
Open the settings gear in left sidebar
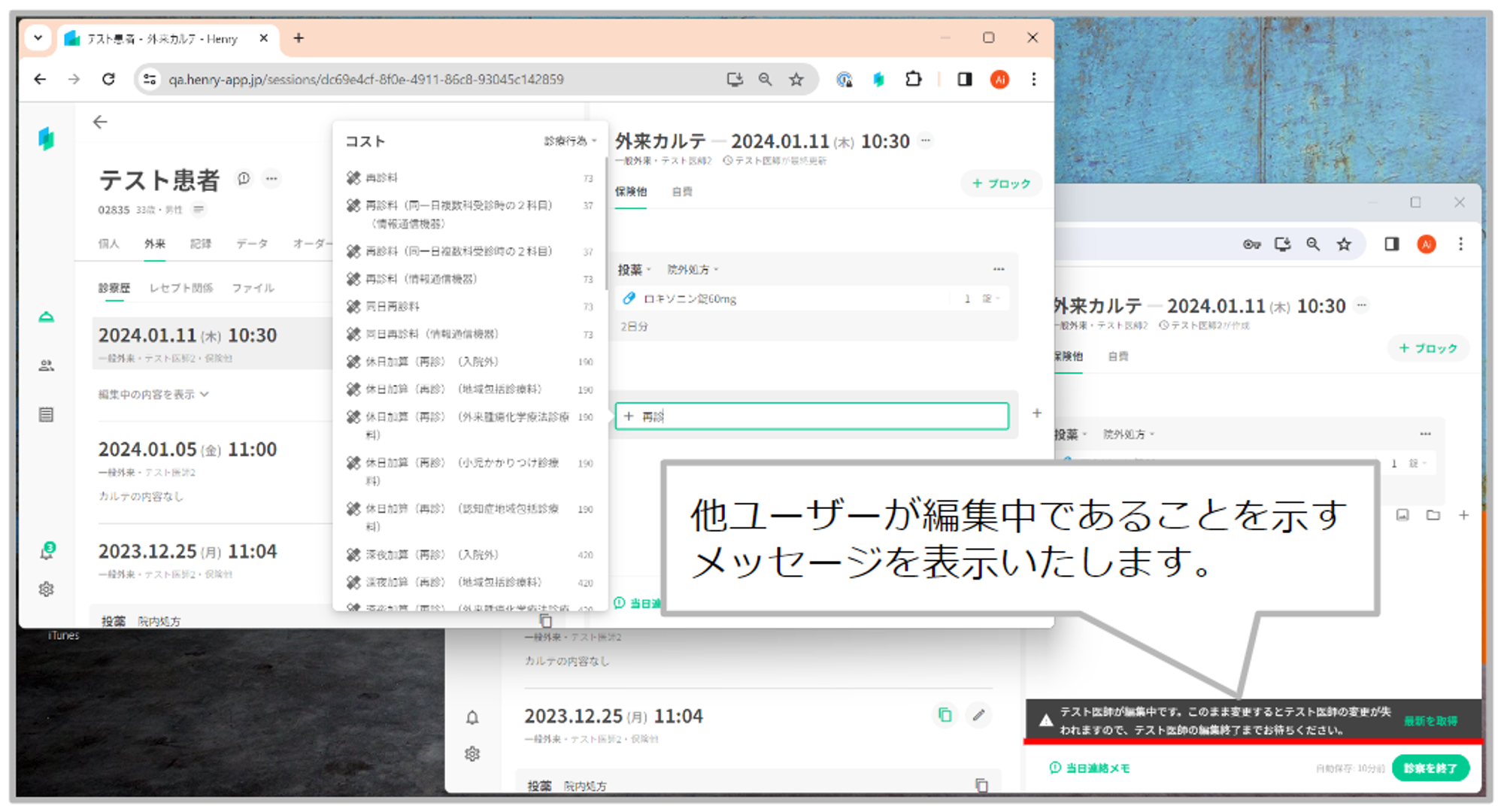[47, 589]
